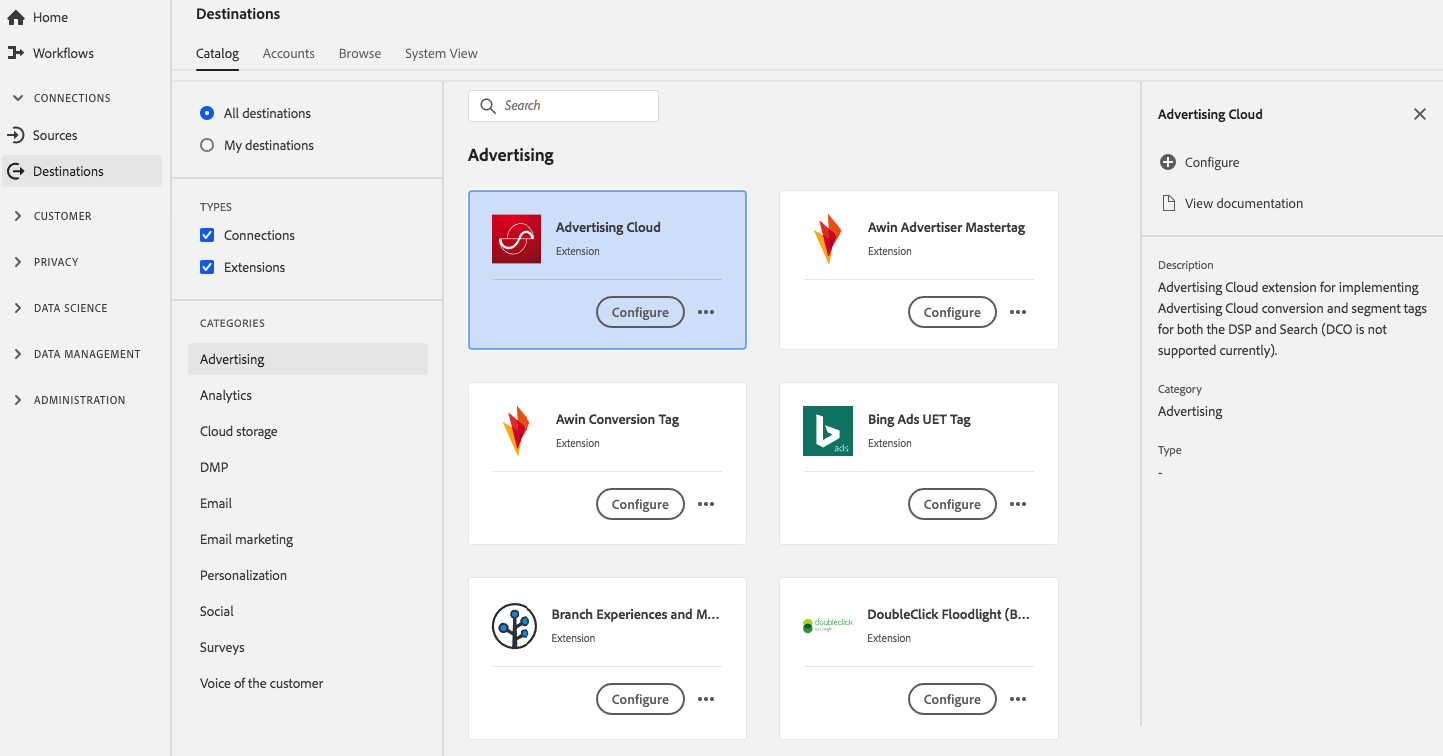The image size is (1443, 756).
Task: Open more options for Branch Experiences card
Action: 706,699
